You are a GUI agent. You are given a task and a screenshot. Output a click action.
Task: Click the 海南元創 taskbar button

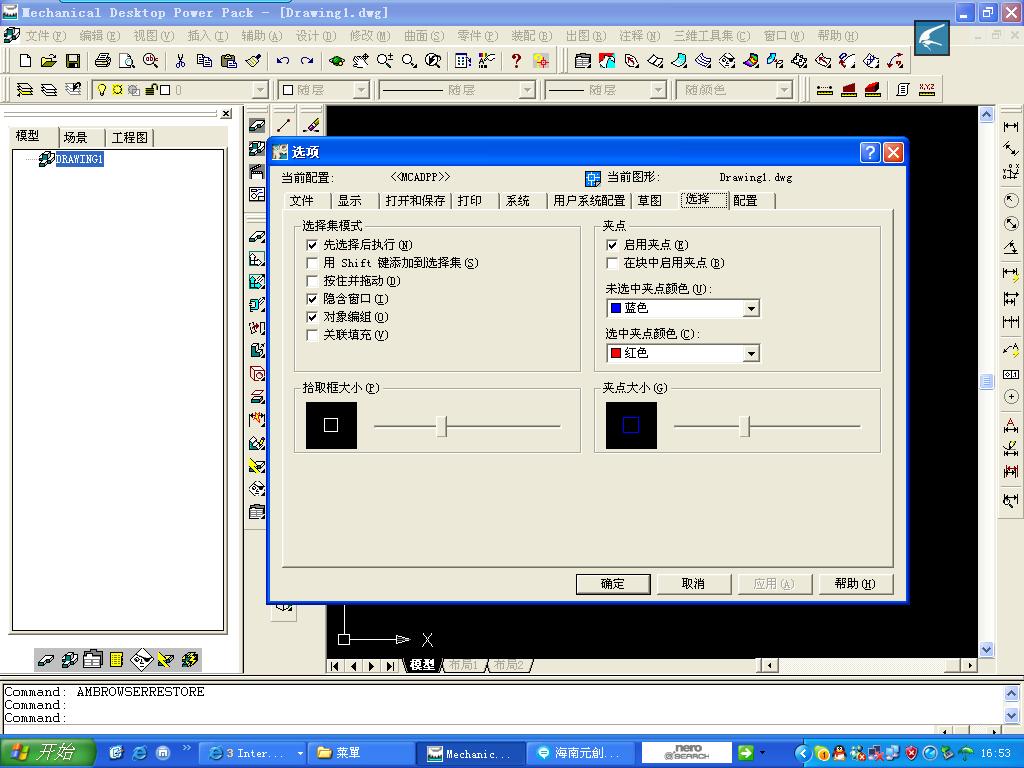pos(579,753)
